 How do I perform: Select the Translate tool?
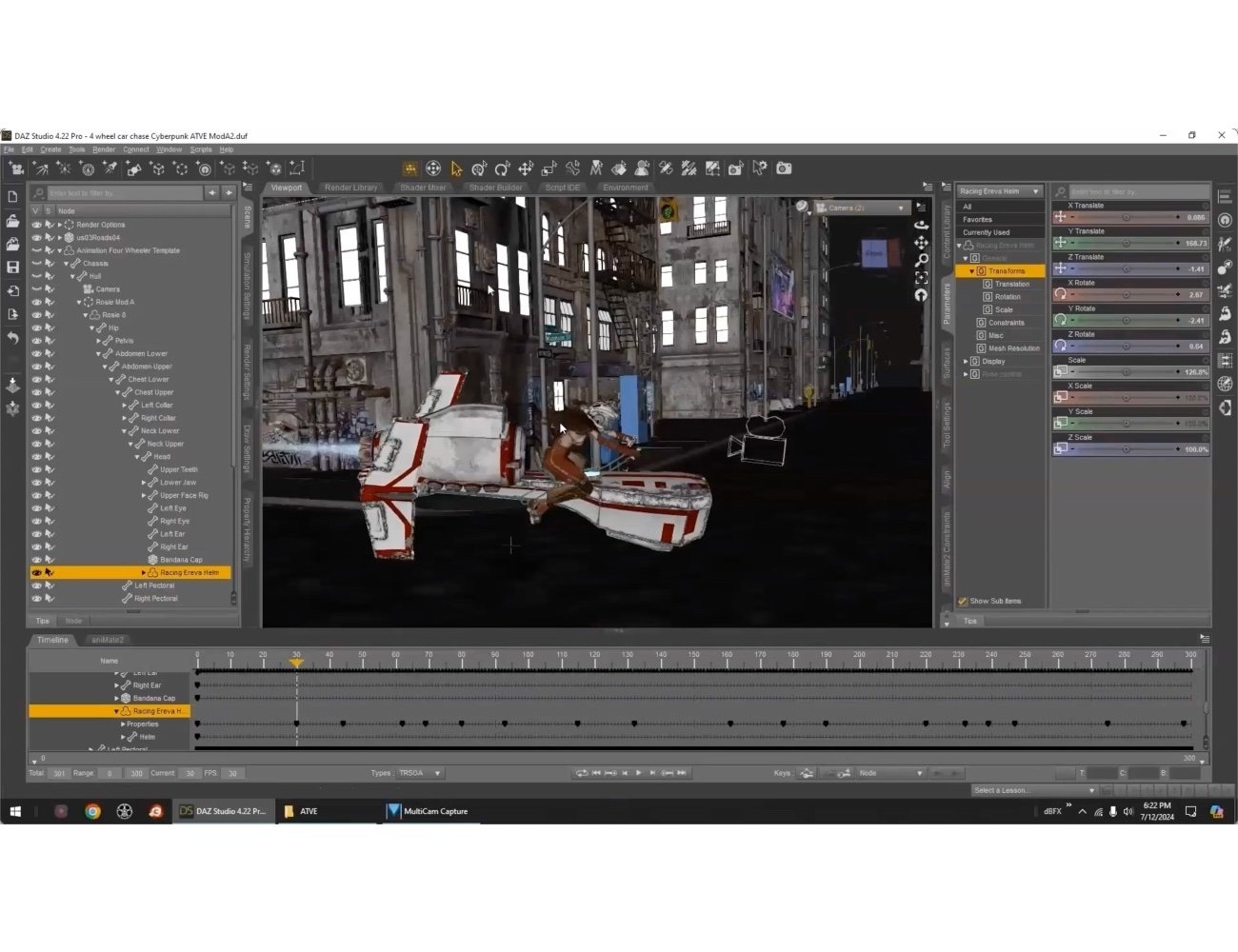point(527,169)
